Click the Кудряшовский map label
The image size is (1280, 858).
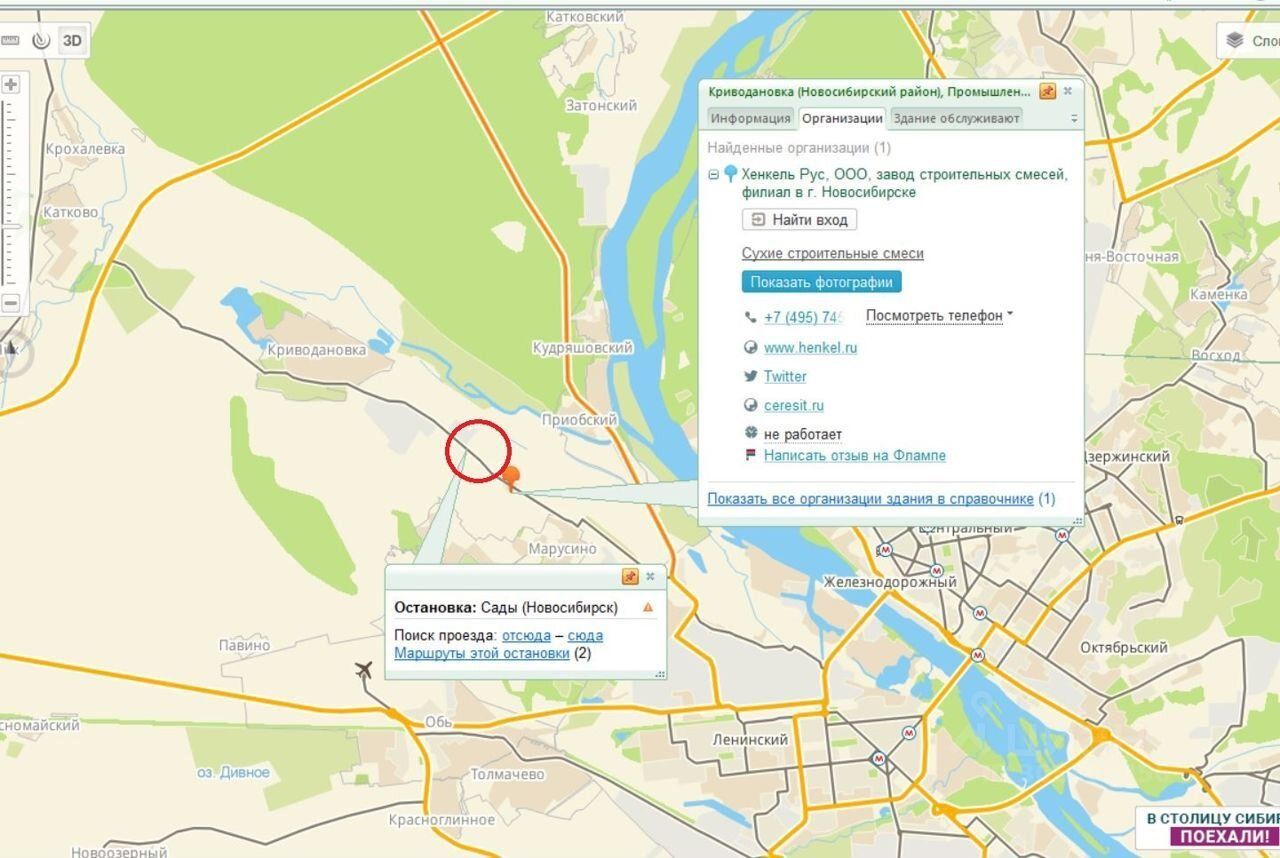click(583, 348)
